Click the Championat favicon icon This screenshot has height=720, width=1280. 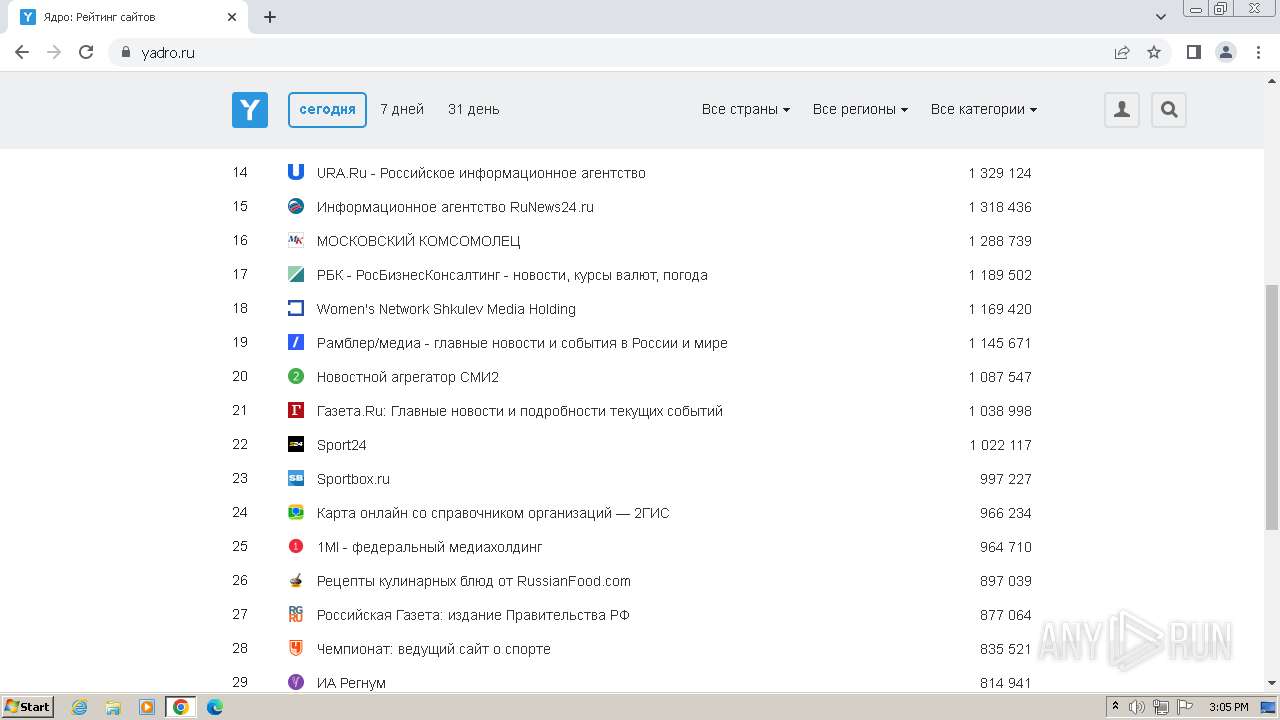(296, 648)
